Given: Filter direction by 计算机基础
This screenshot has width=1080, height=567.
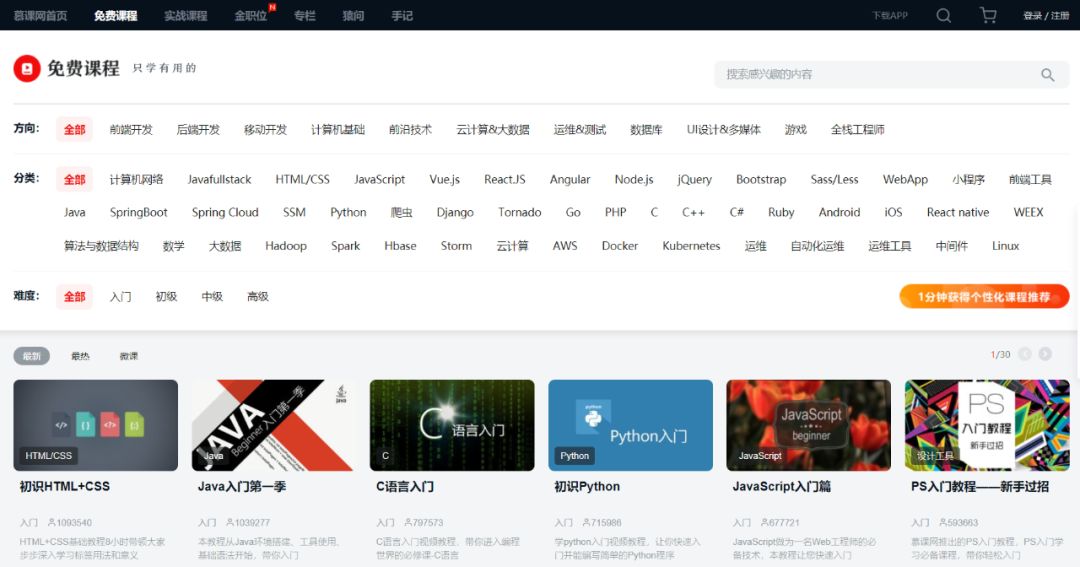Looking at the screenshot, I should click(338, 130).
